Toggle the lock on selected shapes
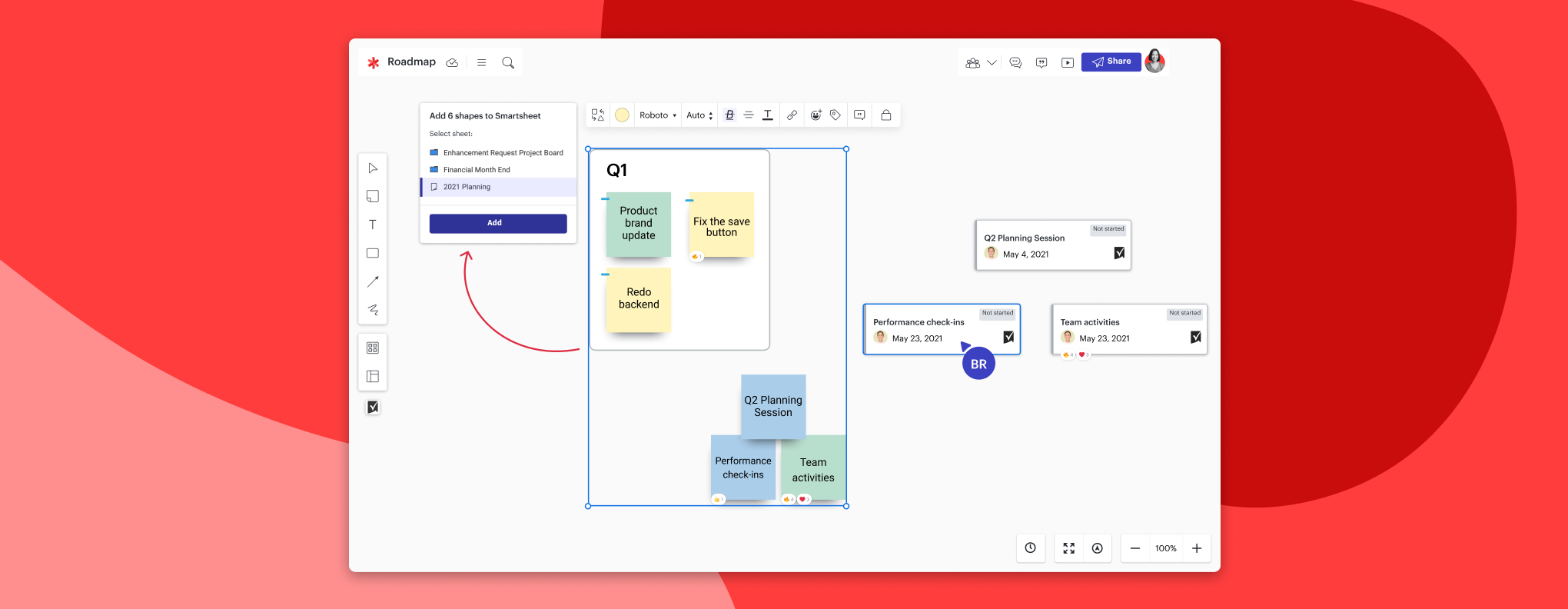The height and width of the screenshot is (609, 1568). [x=885, y=115]
